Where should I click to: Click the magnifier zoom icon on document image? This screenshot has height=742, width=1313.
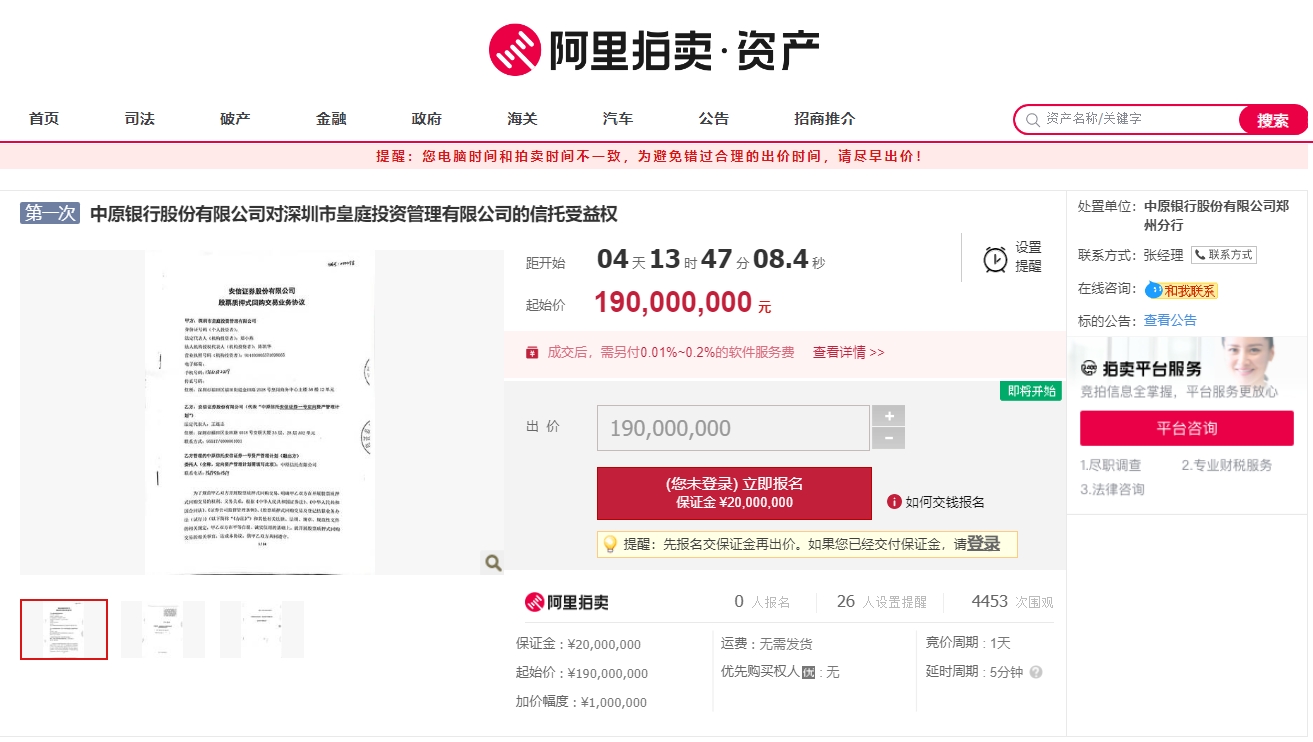coord(492,563)
